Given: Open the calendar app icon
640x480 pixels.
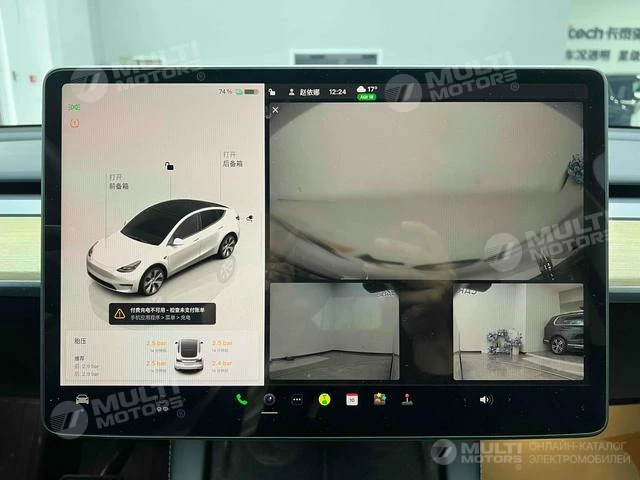Looking at the screenshot, I should click(x=352, y=399).
